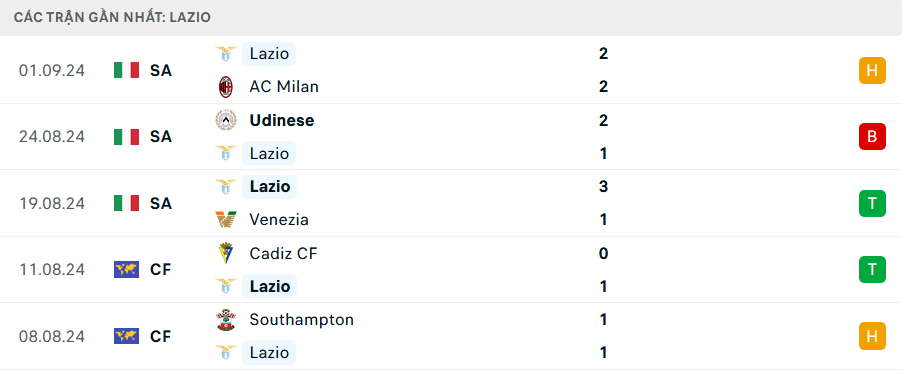The height and width of the screenshot is (370, 905).
Task: Open the Cadiz CF team link
Action: click(283, 253)
